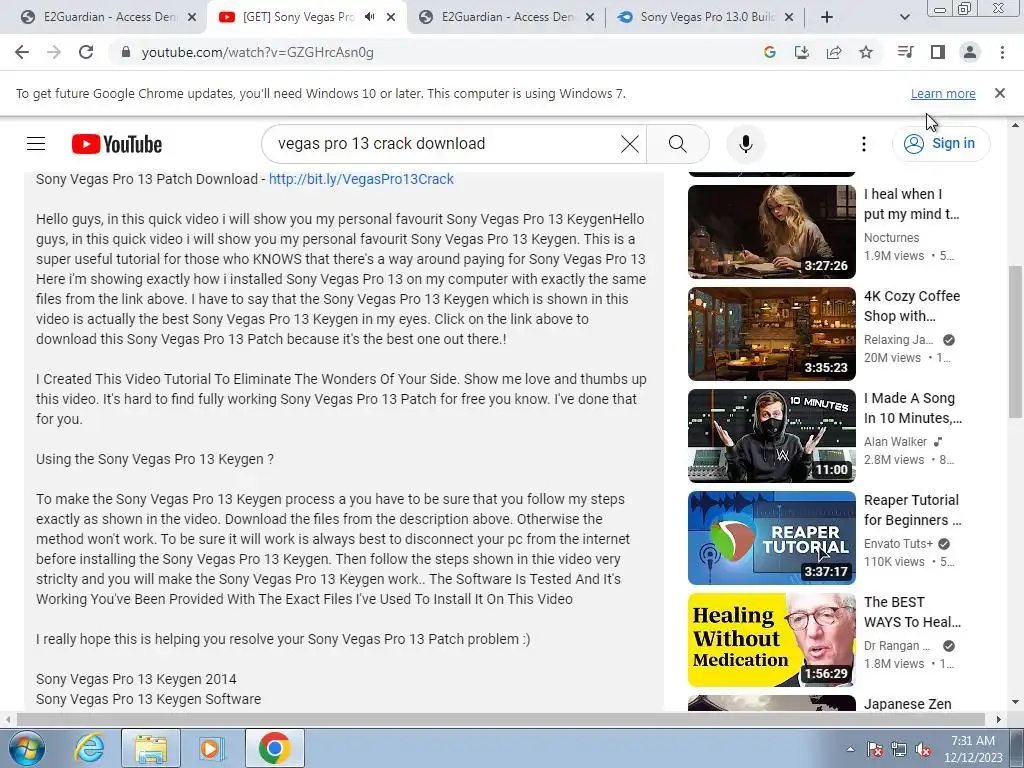Bookmark this page with the star
1024x768 pixels.
[866, 52]
